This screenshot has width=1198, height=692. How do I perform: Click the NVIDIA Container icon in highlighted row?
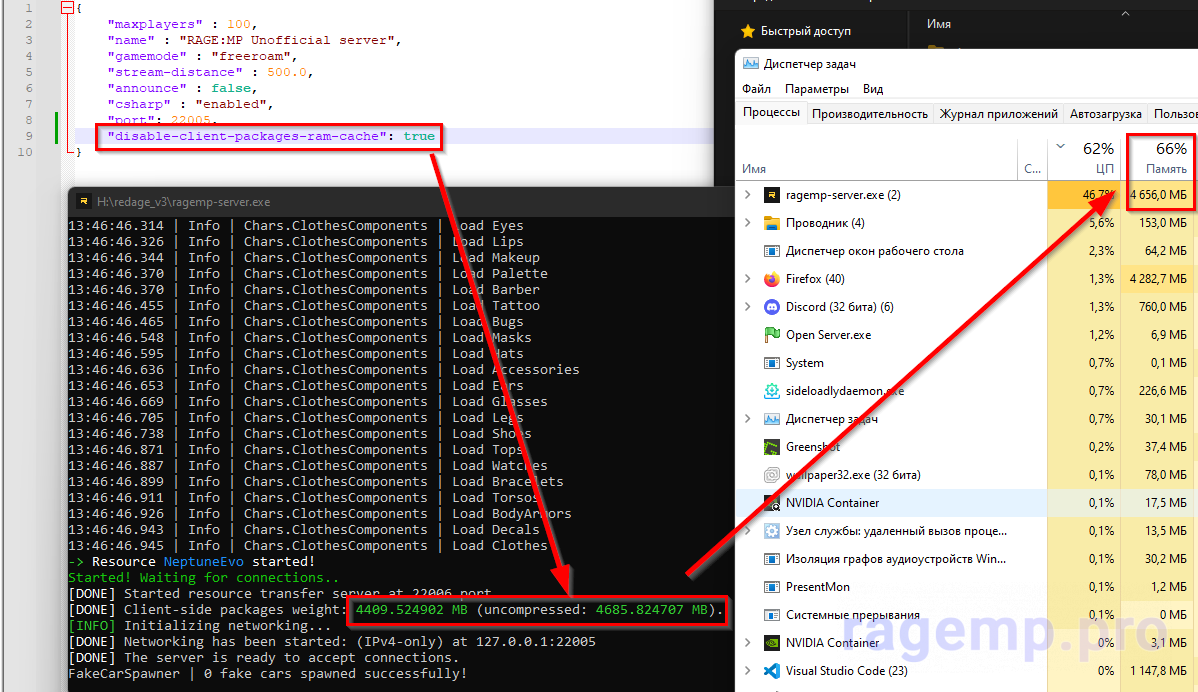[x=772, y=503]
